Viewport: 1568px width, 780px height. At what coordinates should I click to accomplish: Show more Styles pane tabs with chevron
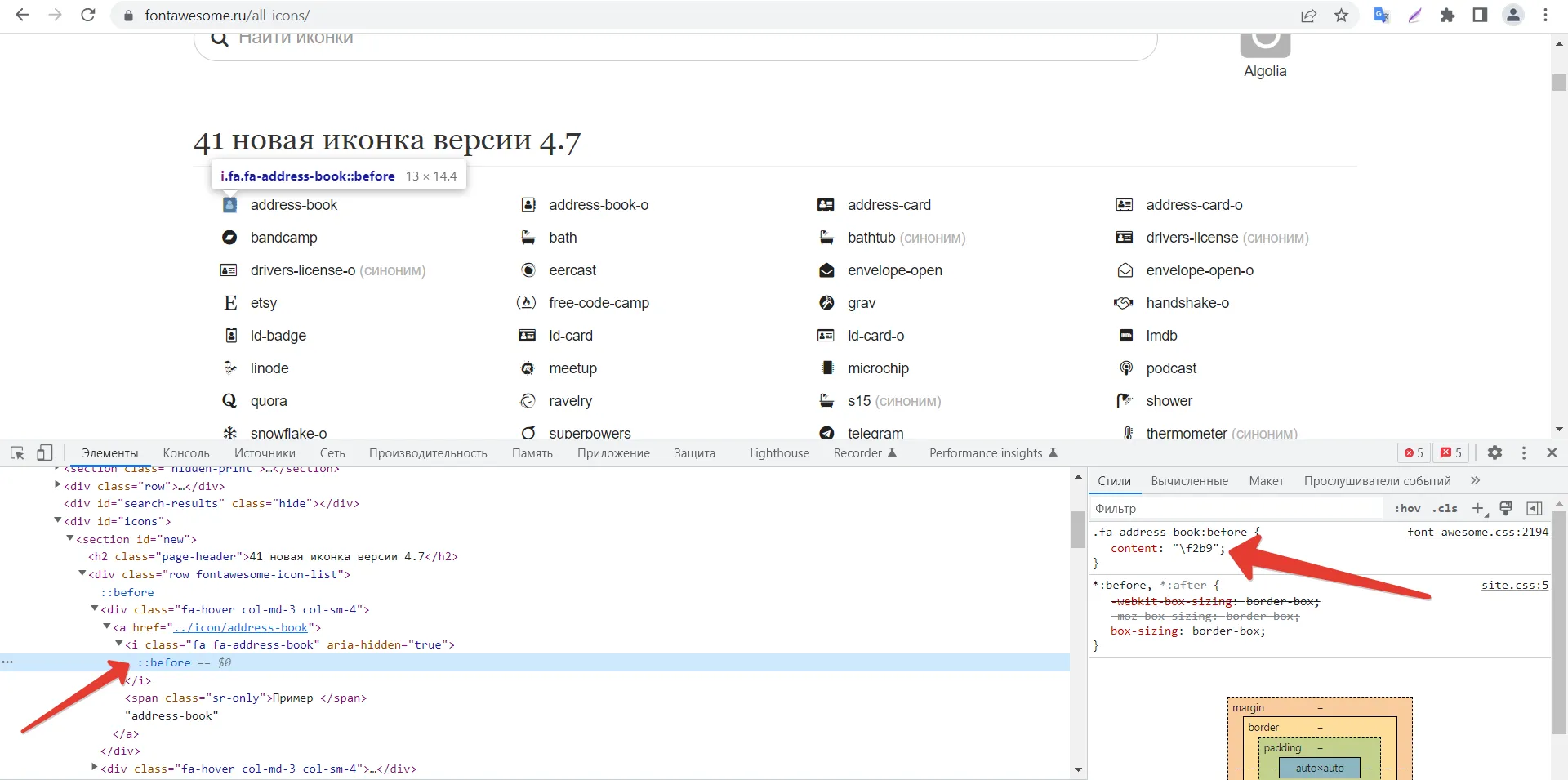1475,480
